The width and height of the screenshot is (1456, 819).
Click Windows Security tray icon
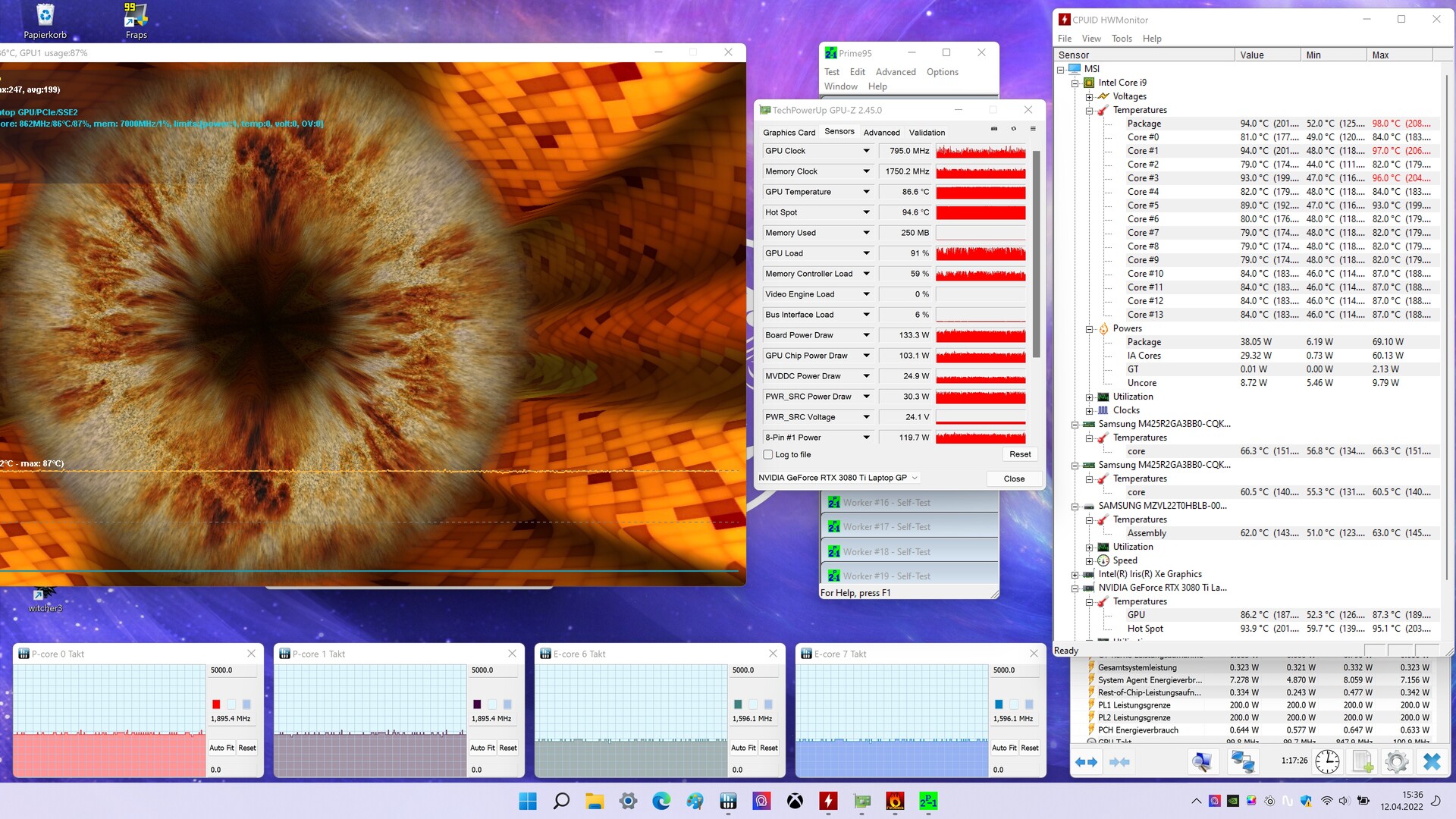point(1306,801)
